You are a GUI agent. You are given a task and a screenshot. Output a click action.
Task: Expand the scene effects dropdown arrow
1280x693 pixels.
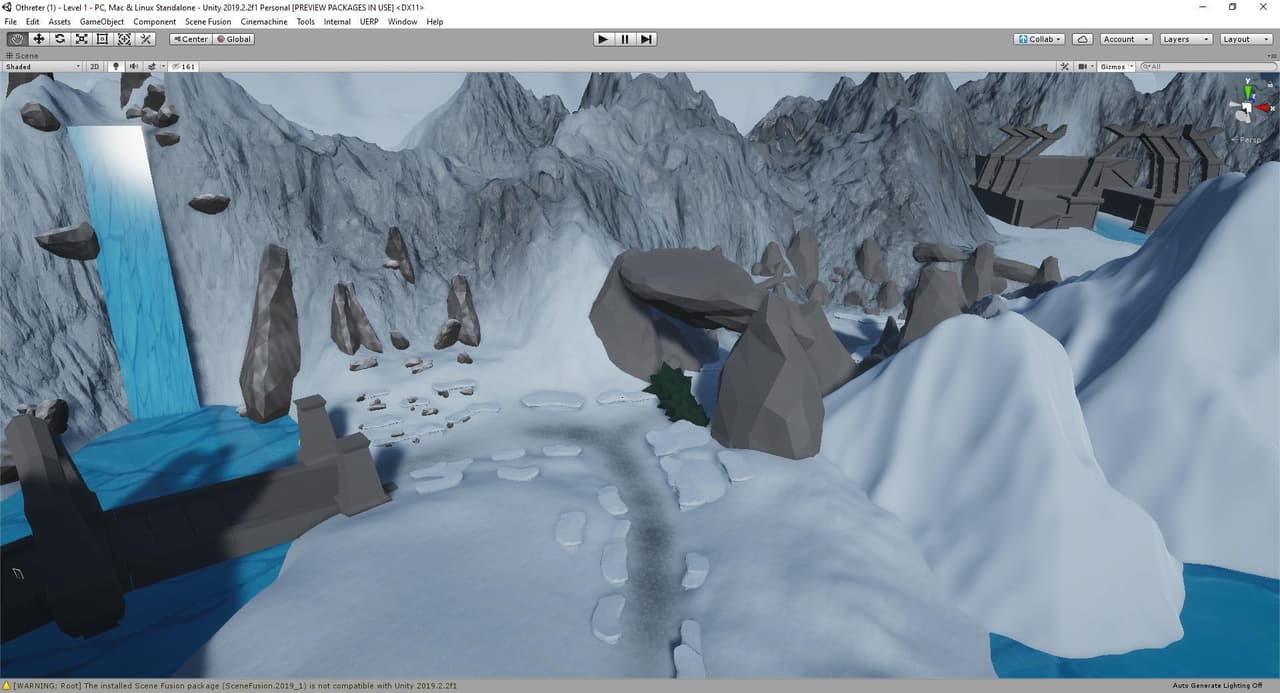pos(164,67)
